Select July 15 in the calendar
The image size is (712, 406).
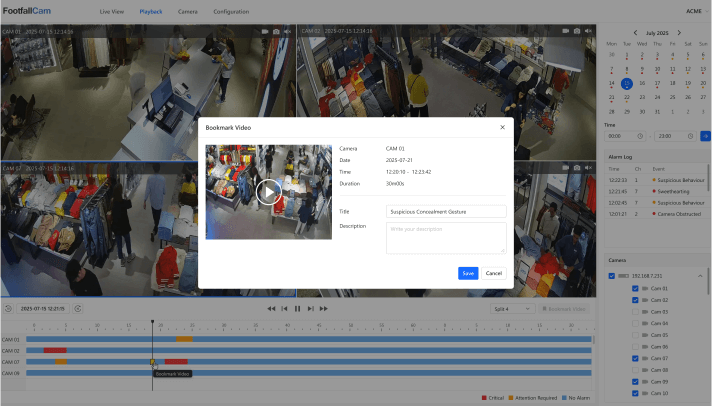[x=627, y=83]
